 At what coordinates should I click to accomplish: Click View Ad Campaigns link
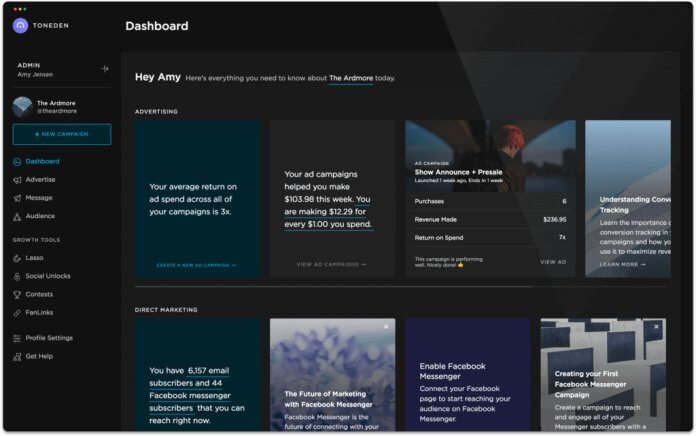point(331,265)
